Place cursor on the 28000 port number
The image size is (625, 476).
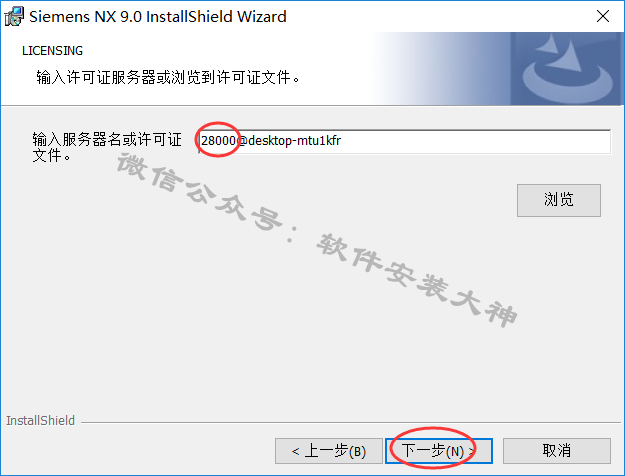pos(218,141)
